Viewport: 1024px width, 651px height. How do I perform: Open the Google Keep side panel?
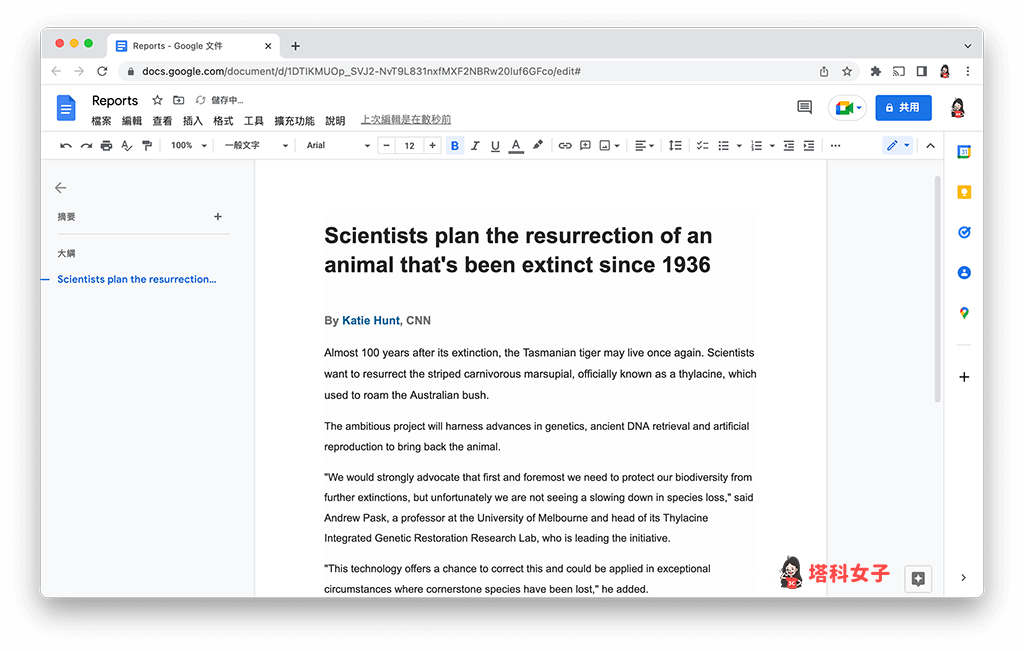click(964, 192)
